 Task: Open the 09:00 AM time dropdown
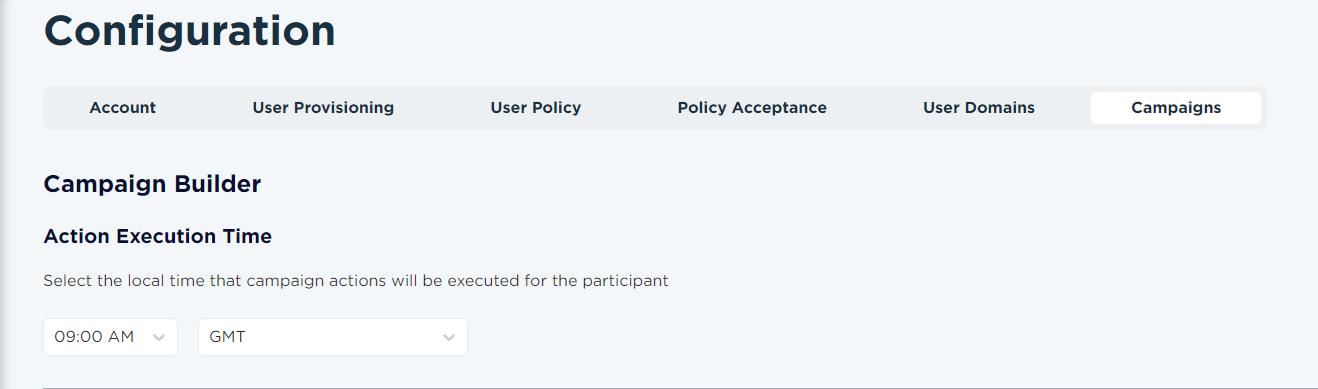pos(111,337)
